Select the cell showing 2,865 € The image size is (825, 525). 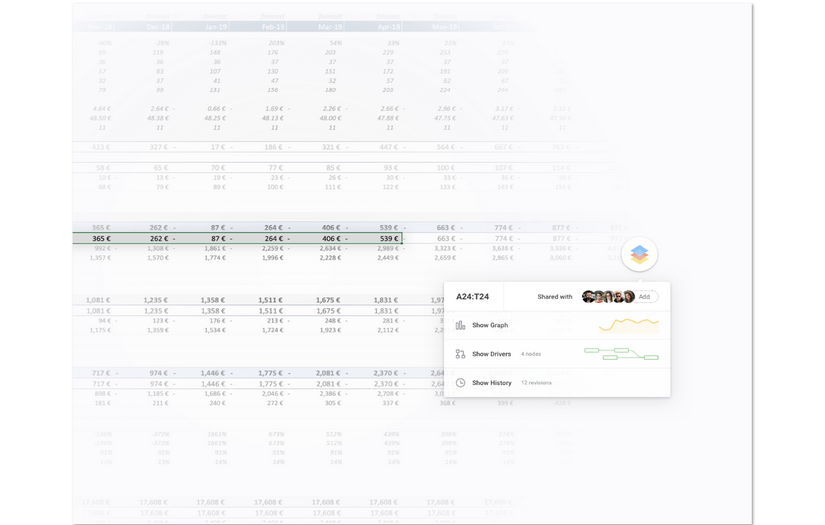click(x=503, y=258)
